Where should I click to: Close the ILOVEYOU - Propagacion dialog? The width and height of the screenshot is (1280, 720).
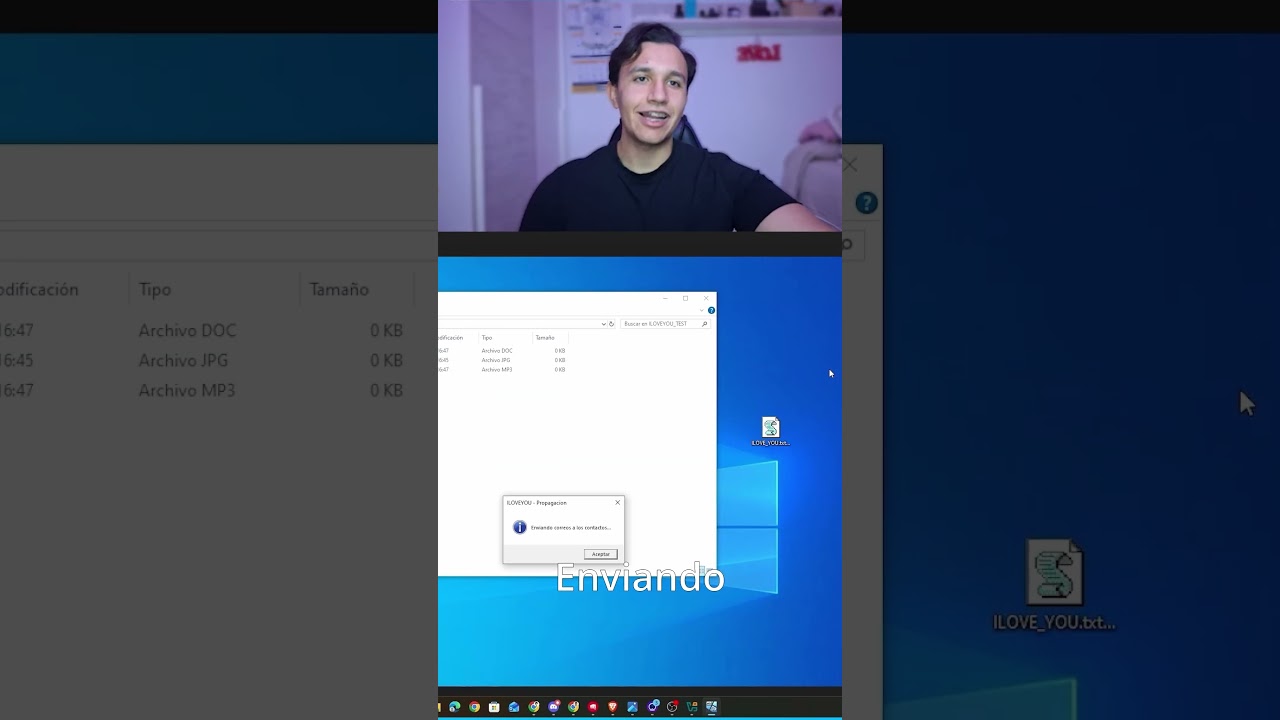pos(617,502)
